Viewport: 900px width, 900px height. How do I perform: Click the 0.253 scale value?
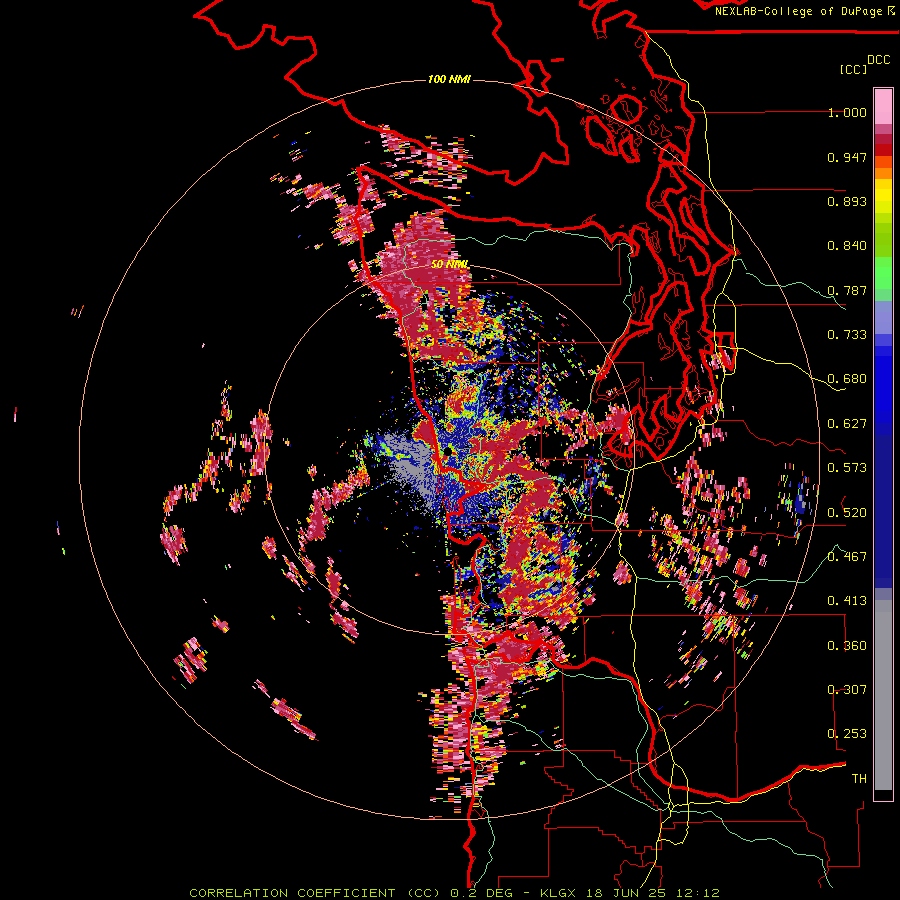847,734
